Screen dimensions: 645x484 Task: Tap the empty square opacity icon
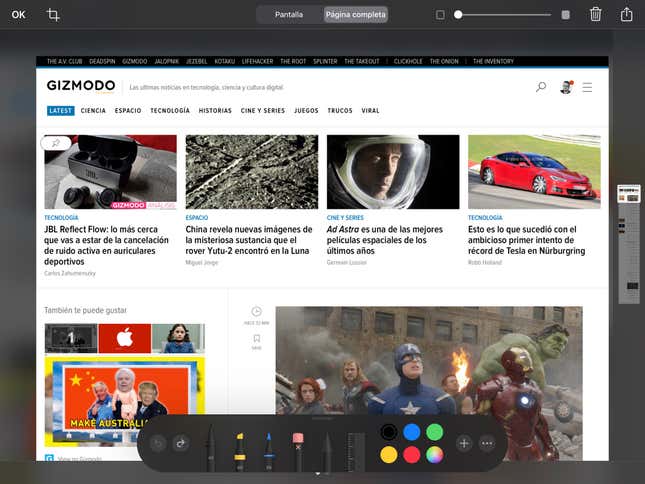[440, 15]
